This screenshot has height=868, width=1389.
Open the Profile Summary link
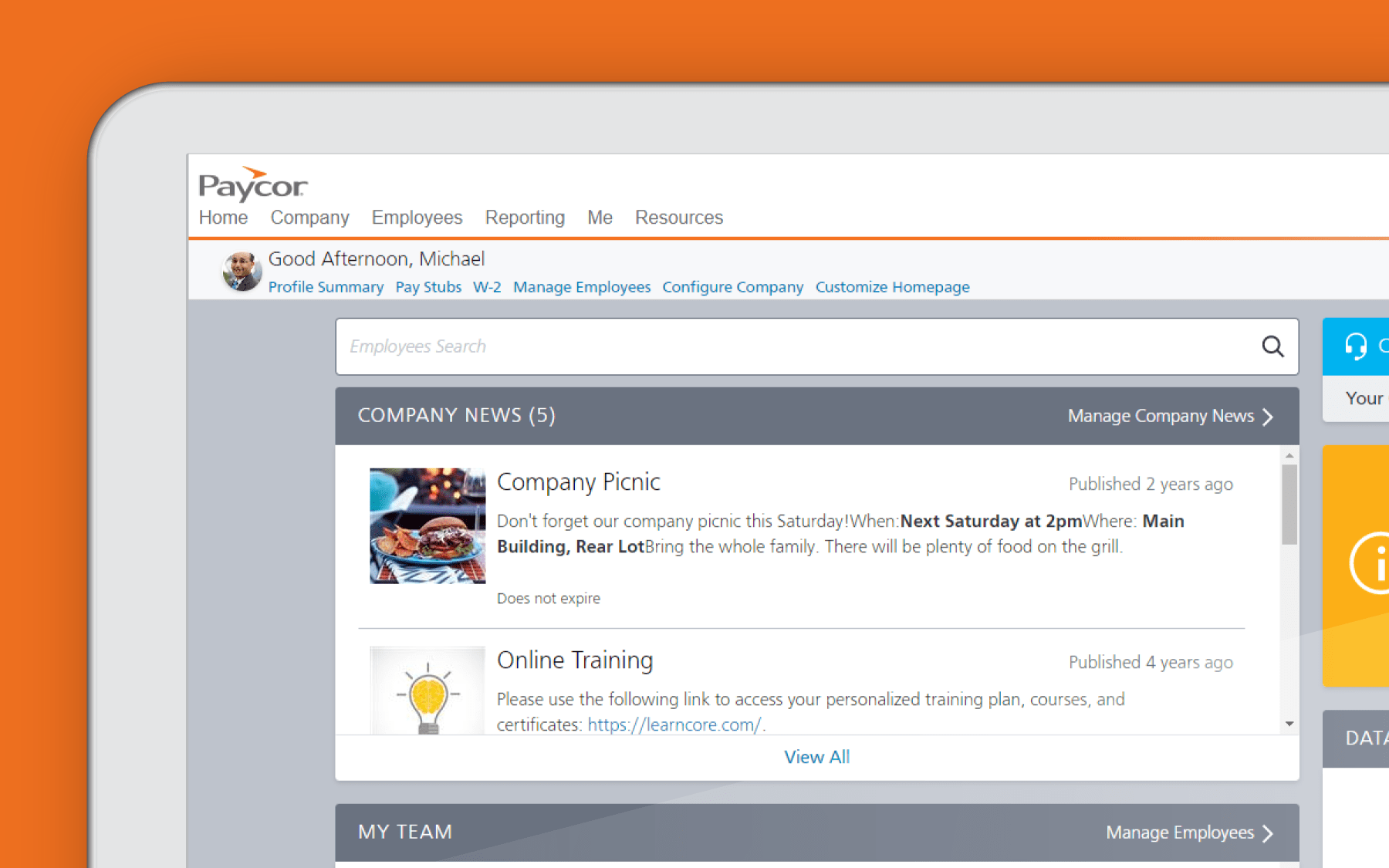(326, 287)
